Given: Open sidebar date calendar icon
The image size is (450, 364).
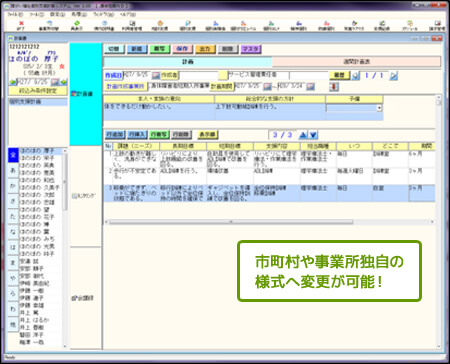Looking at the screenshot, I should (55, 82).
